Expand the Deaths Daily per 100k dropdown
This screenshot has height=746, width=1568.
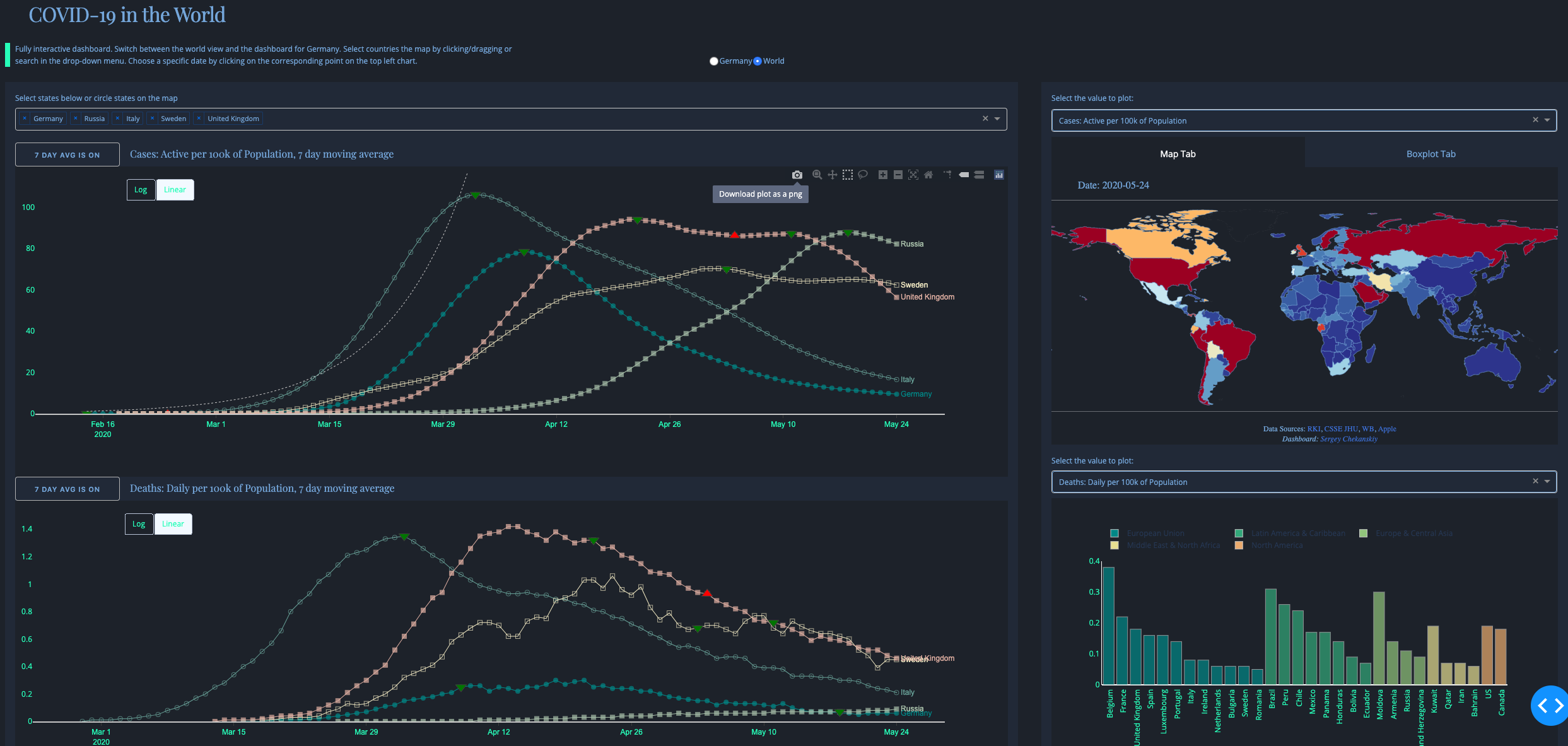tap(1547, 481)
